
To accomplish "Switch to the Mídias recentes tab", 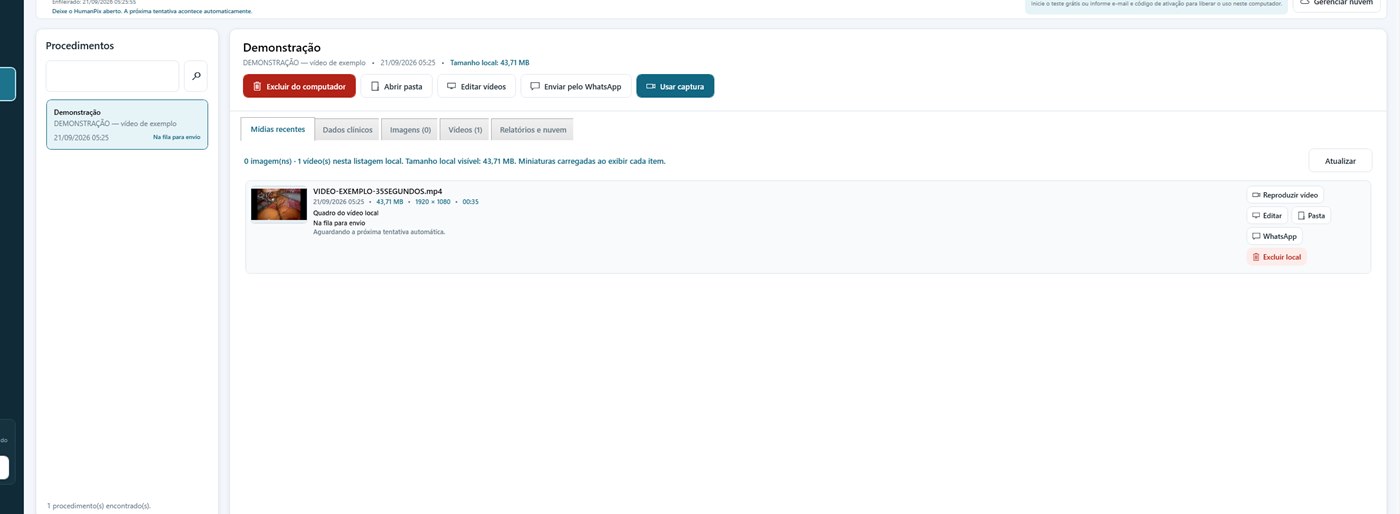I will coord(277,129).
